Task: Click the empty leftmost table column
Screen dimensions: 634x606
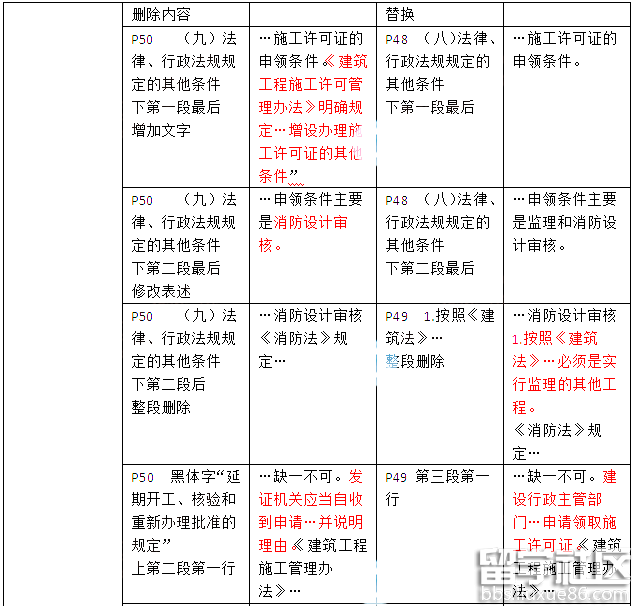Action: coord(62,300)
